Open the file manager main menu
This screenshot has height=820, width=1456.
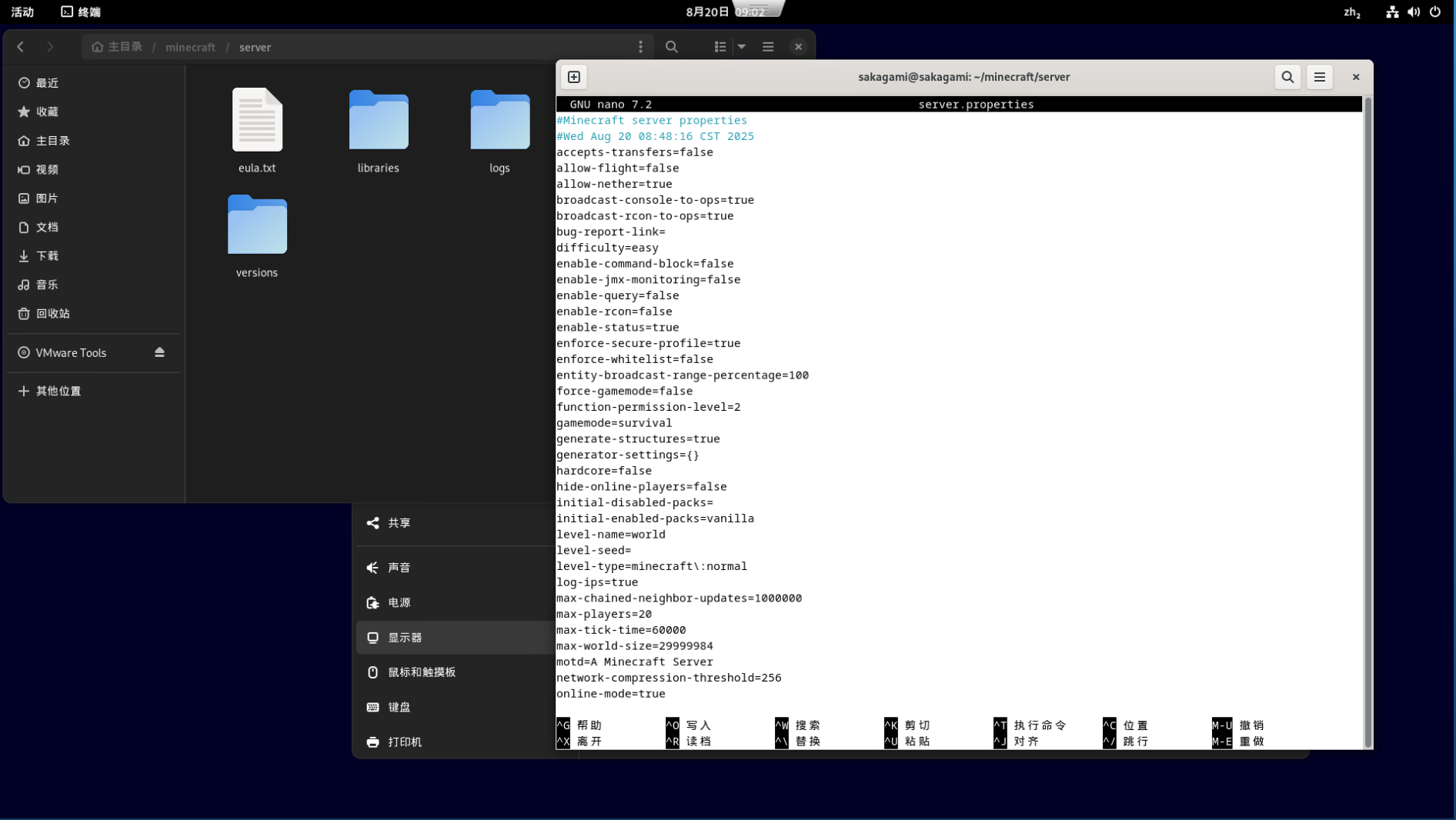pyautogui.click(x=768, y=47)
